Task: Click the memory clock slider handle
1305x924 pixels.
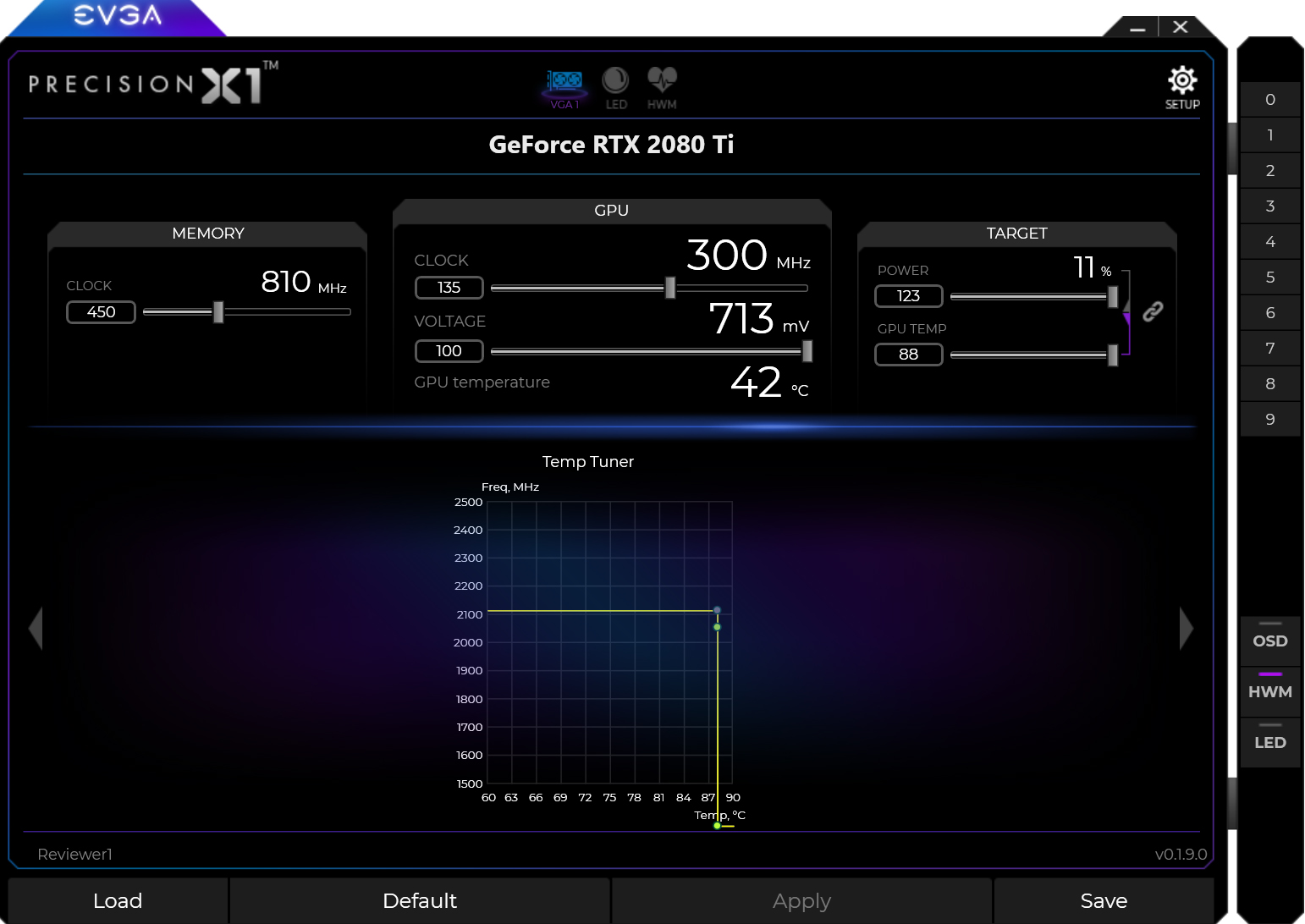Action: click(218, 312)
